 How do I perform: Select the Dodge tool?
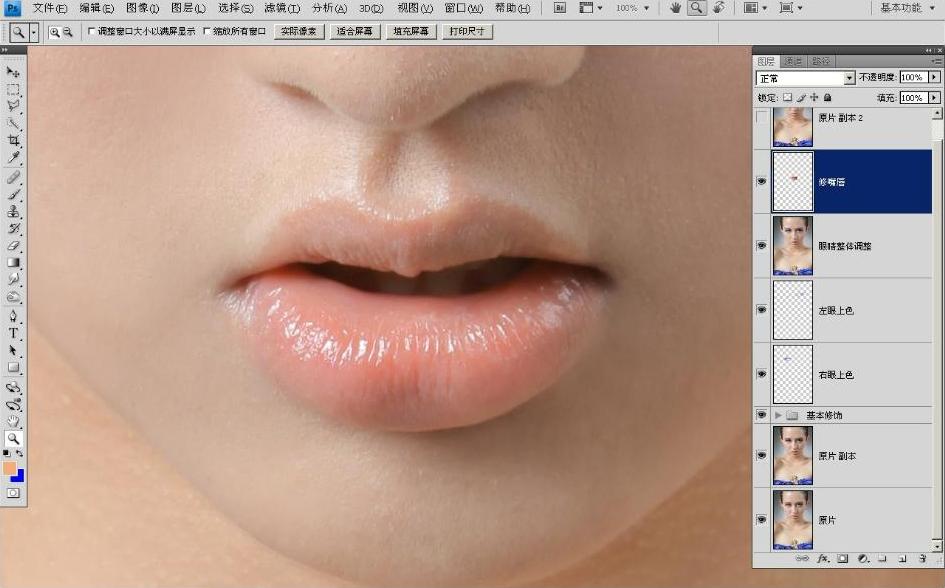(x=13, y=297)
